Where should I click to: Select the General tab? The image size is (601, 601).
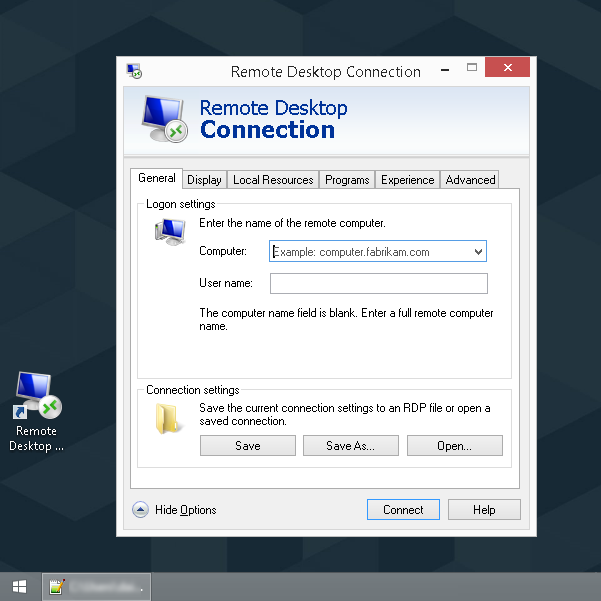(156, 178)
